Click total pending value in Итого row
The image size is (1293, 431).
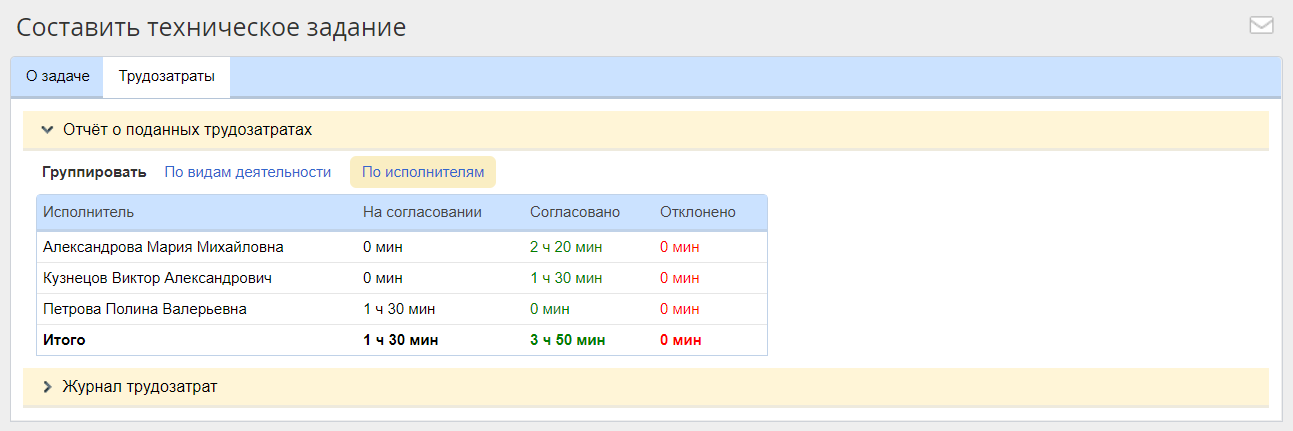pyautogui.click(x=401, y=340)
